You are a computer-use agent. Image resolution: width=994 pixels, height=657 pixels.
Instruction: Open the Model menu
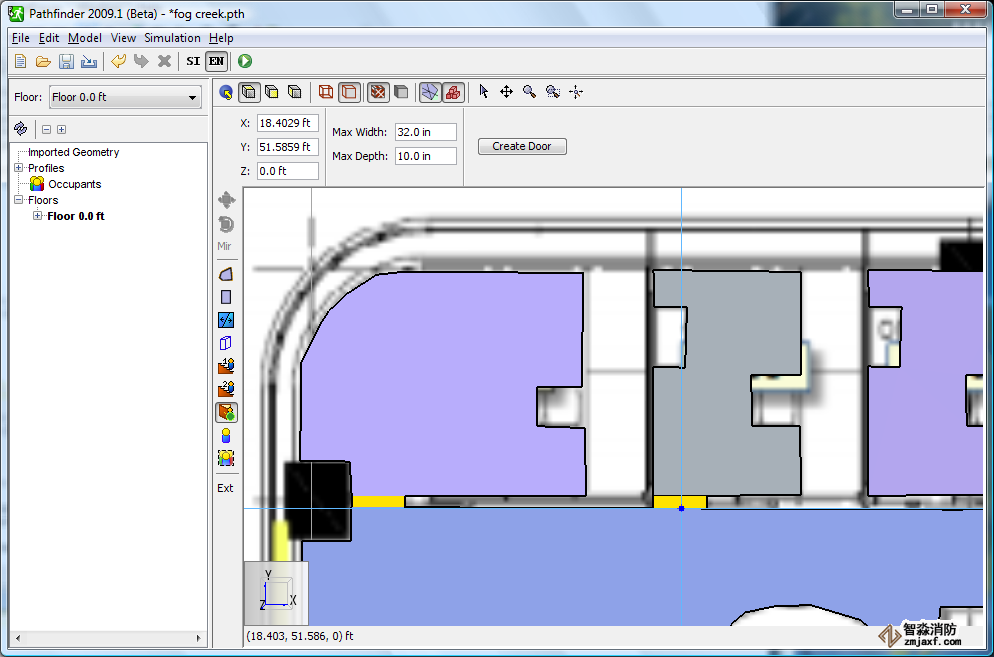click(x=85, y=38)
